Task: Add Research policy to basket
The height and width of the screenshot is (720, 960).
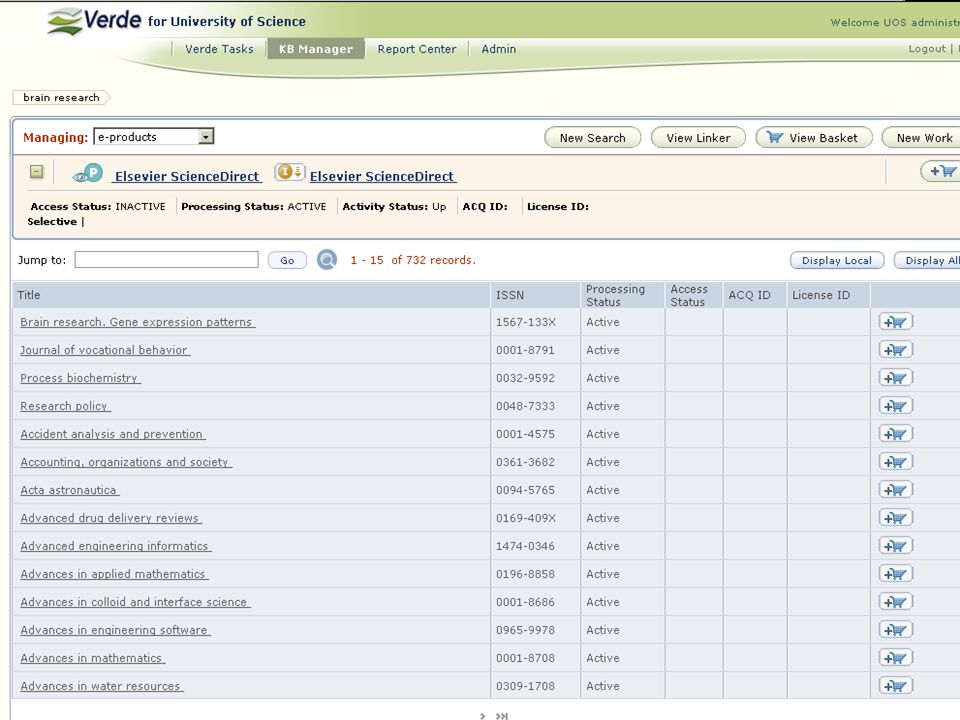Action: (x=896, y=406)
